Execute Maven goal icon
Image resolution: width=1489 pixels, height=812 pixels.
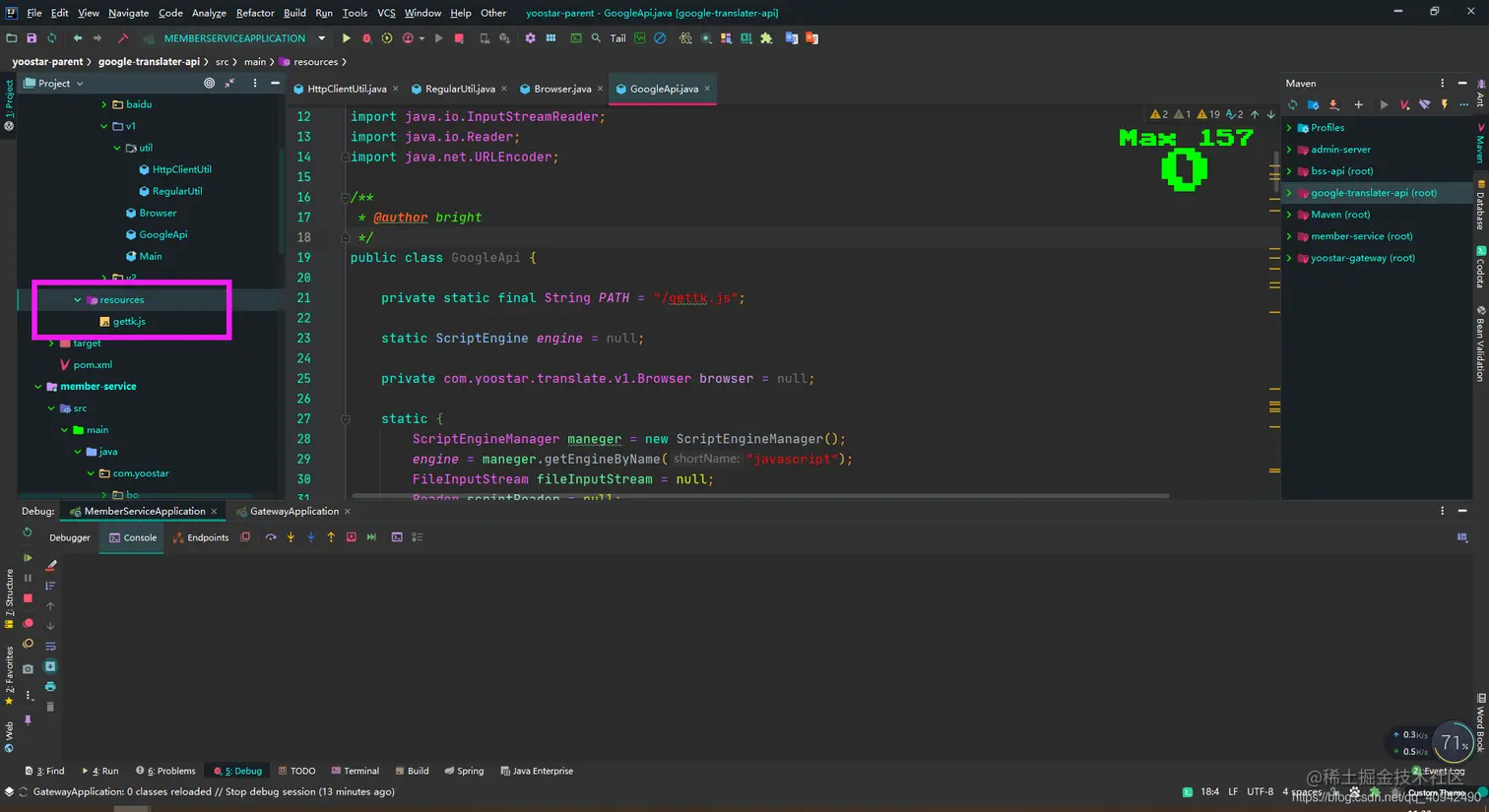coord(1404,105)
